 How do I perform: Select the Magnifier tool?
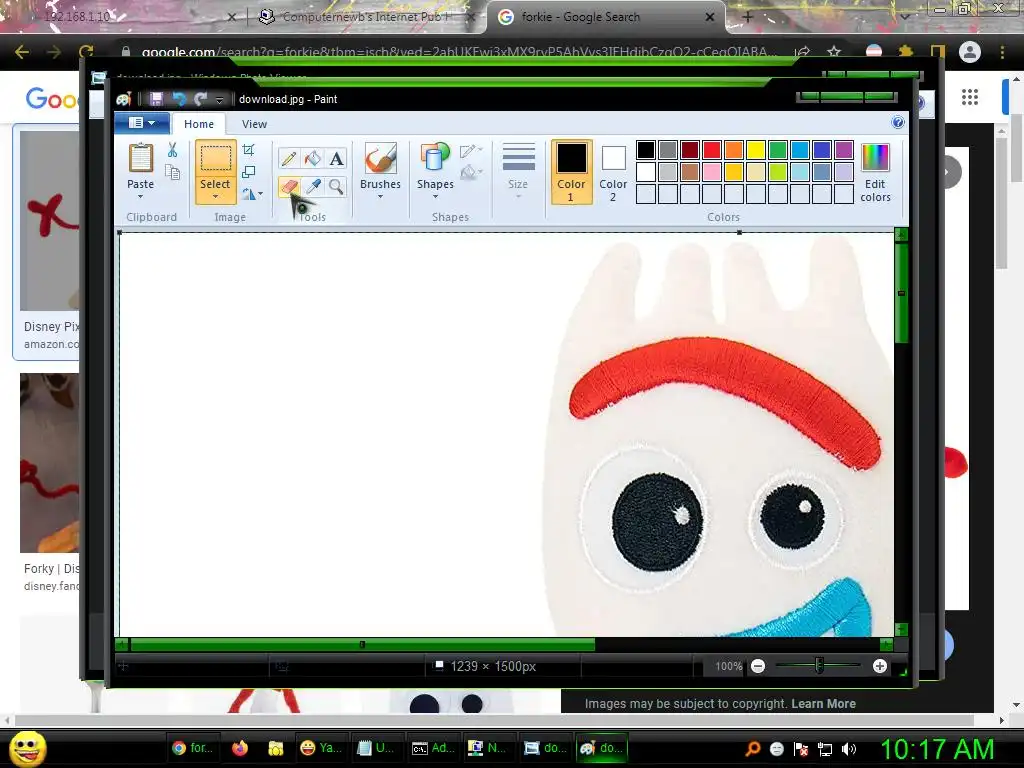point(336,187)
